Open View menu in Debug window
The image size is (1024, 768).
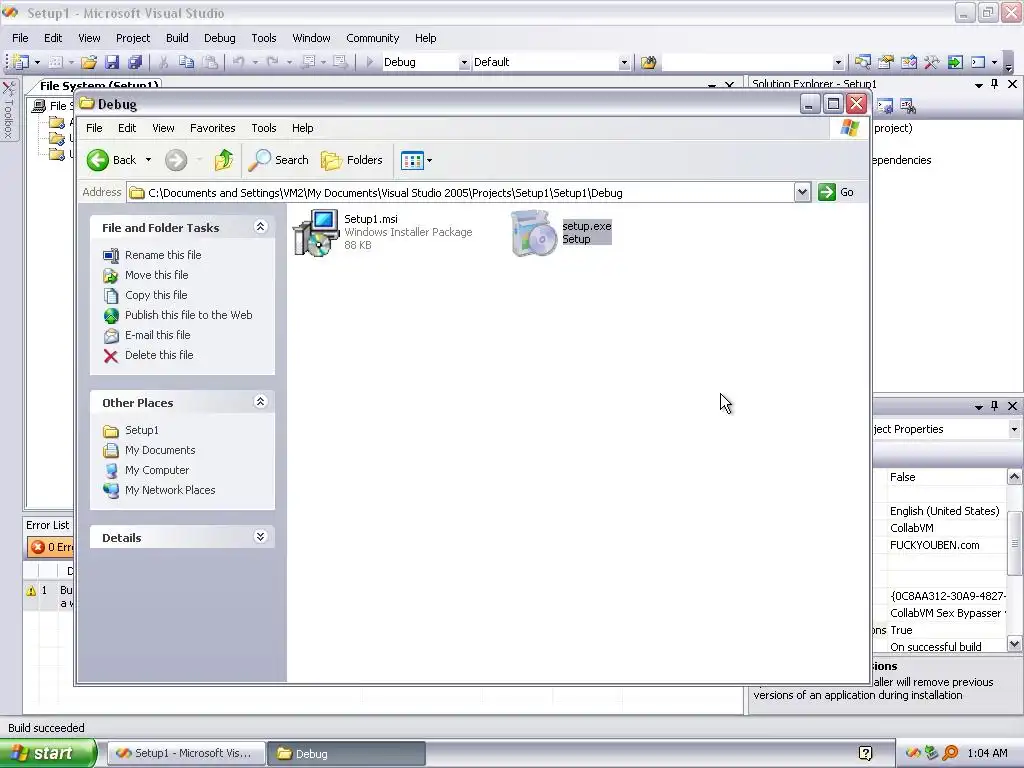click(163, 128)
